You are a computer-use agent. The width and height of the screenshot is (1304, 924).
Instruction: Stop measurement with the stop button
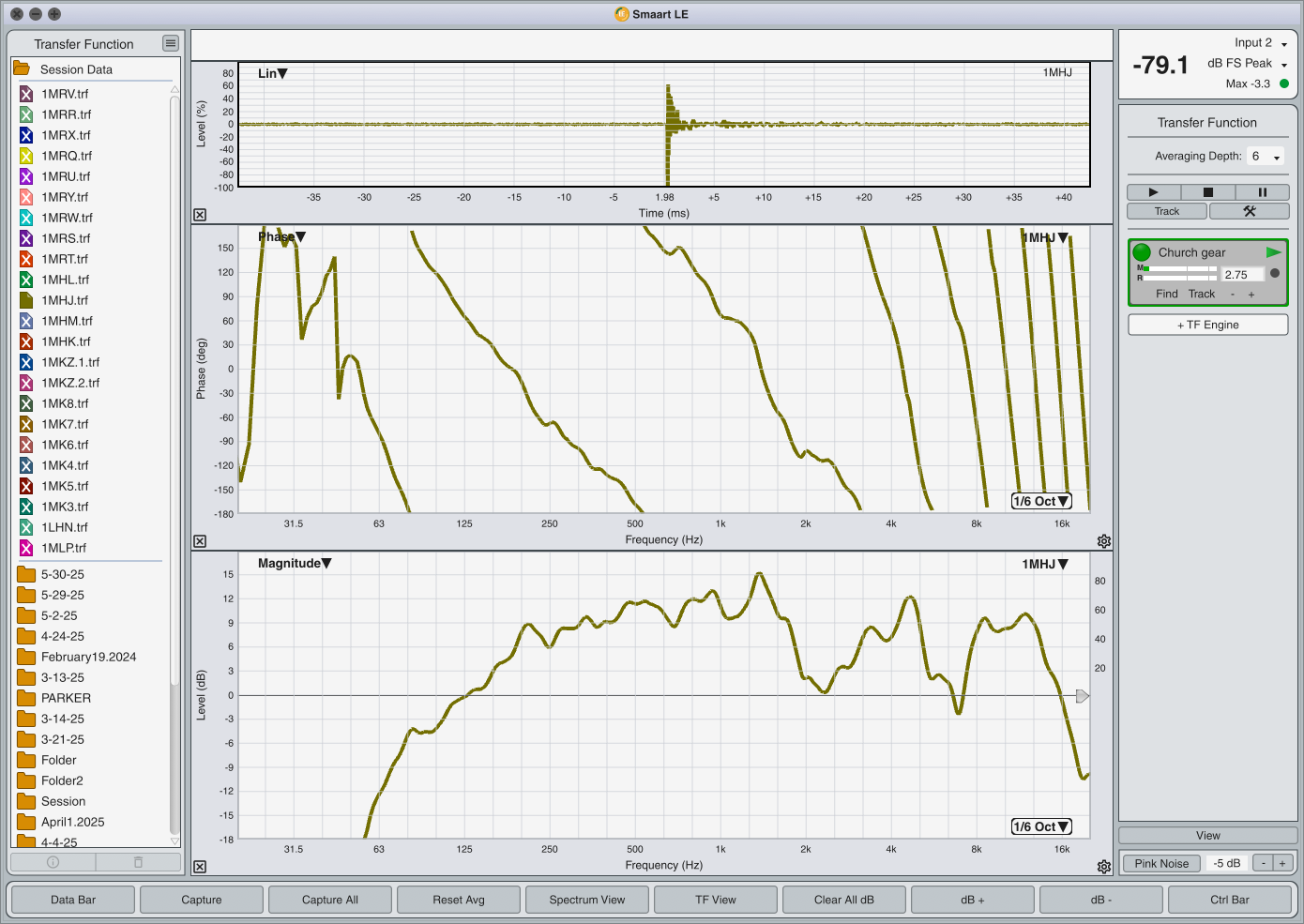tap(1208, 191)
